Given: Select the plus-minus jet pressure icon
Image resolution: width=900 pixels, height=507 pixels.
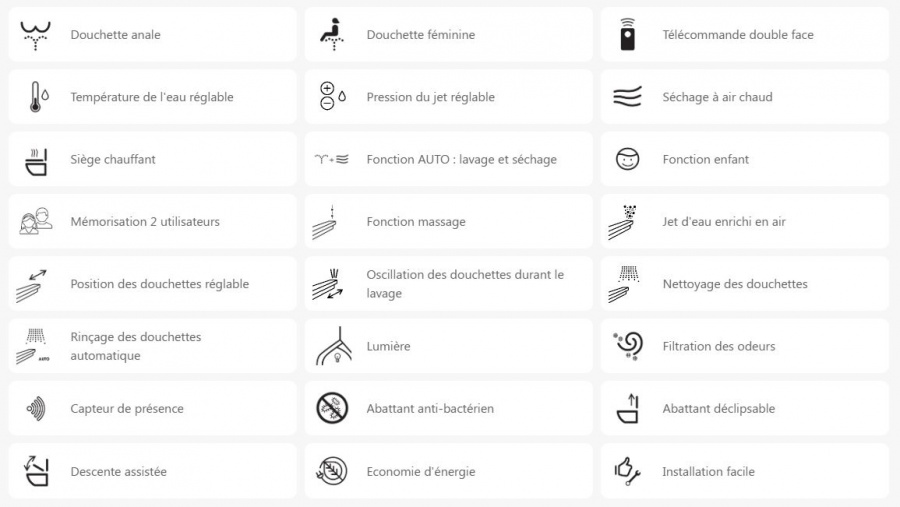Looking at the screenshot, I should 333,96.
